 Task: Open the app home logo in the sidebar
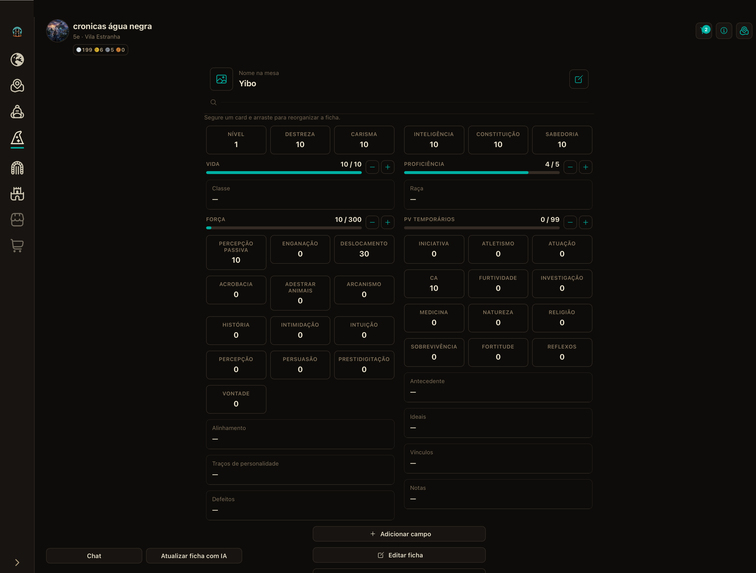(x=17, y=32)
